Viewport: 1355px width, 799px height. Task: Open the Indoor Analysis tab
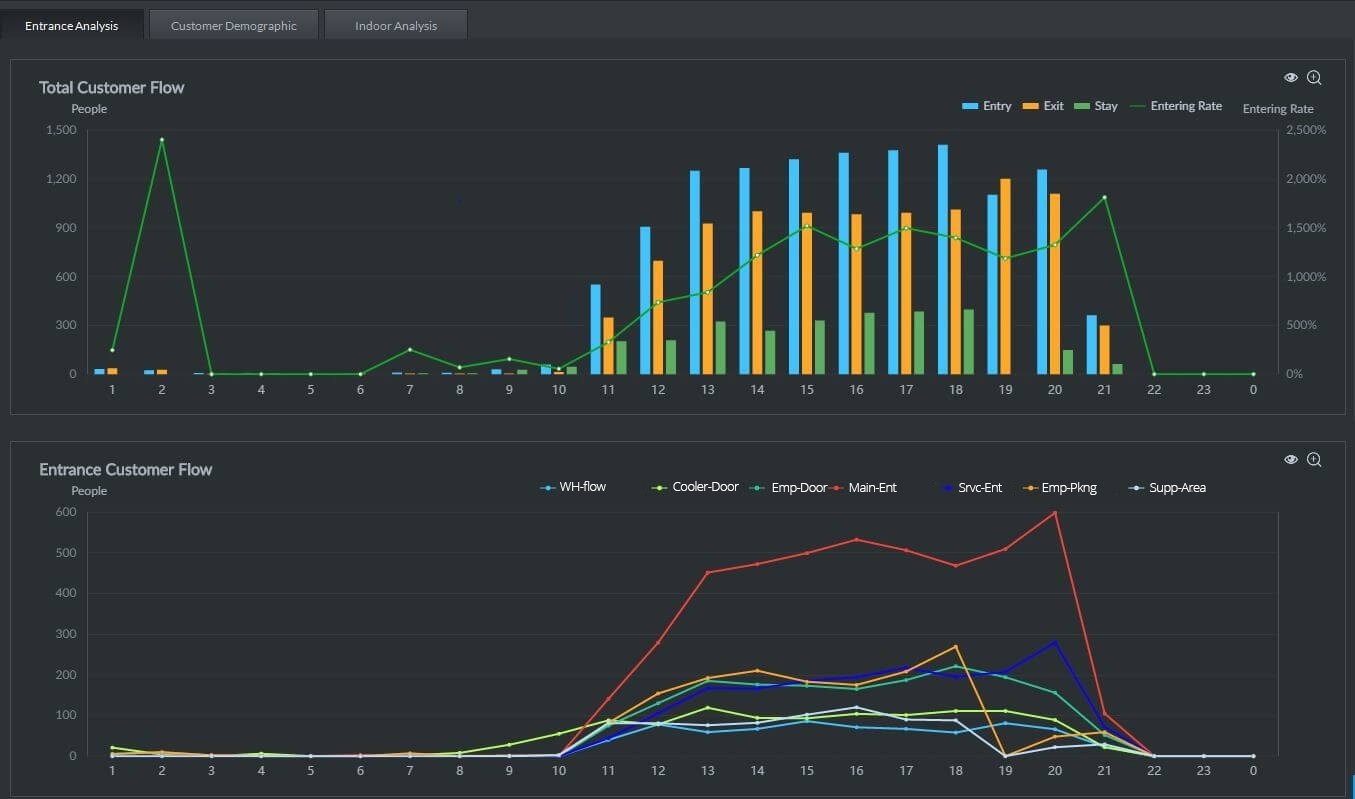tap(395, 24)
